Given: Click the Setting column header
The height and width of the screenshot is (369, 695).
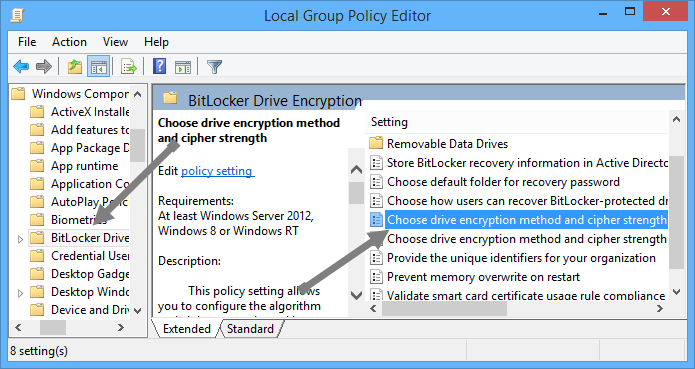Looking at the screenshot, I should [x=516, y=122].
